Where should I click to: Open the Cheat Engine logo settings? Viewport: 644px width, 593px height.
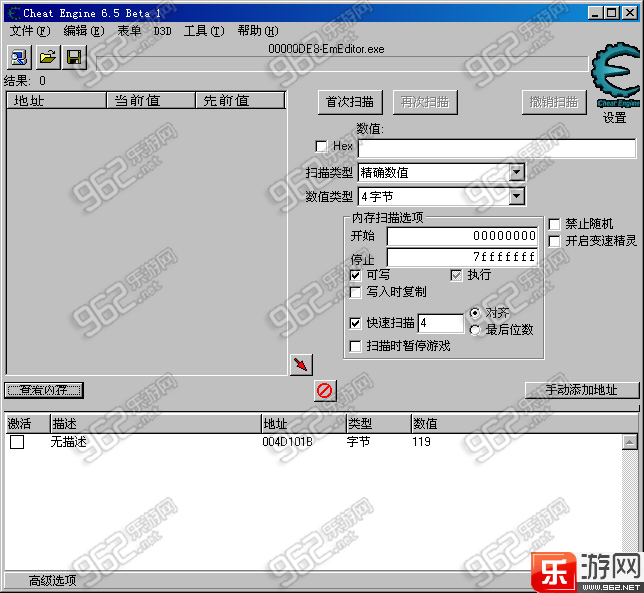click(x=615, y=75)
